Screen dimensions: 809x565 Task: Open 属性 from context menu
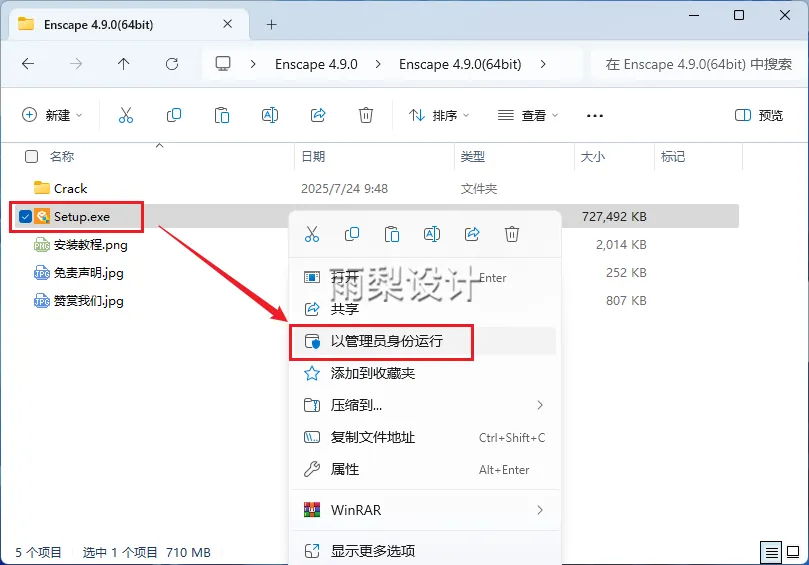pos(425,470)
